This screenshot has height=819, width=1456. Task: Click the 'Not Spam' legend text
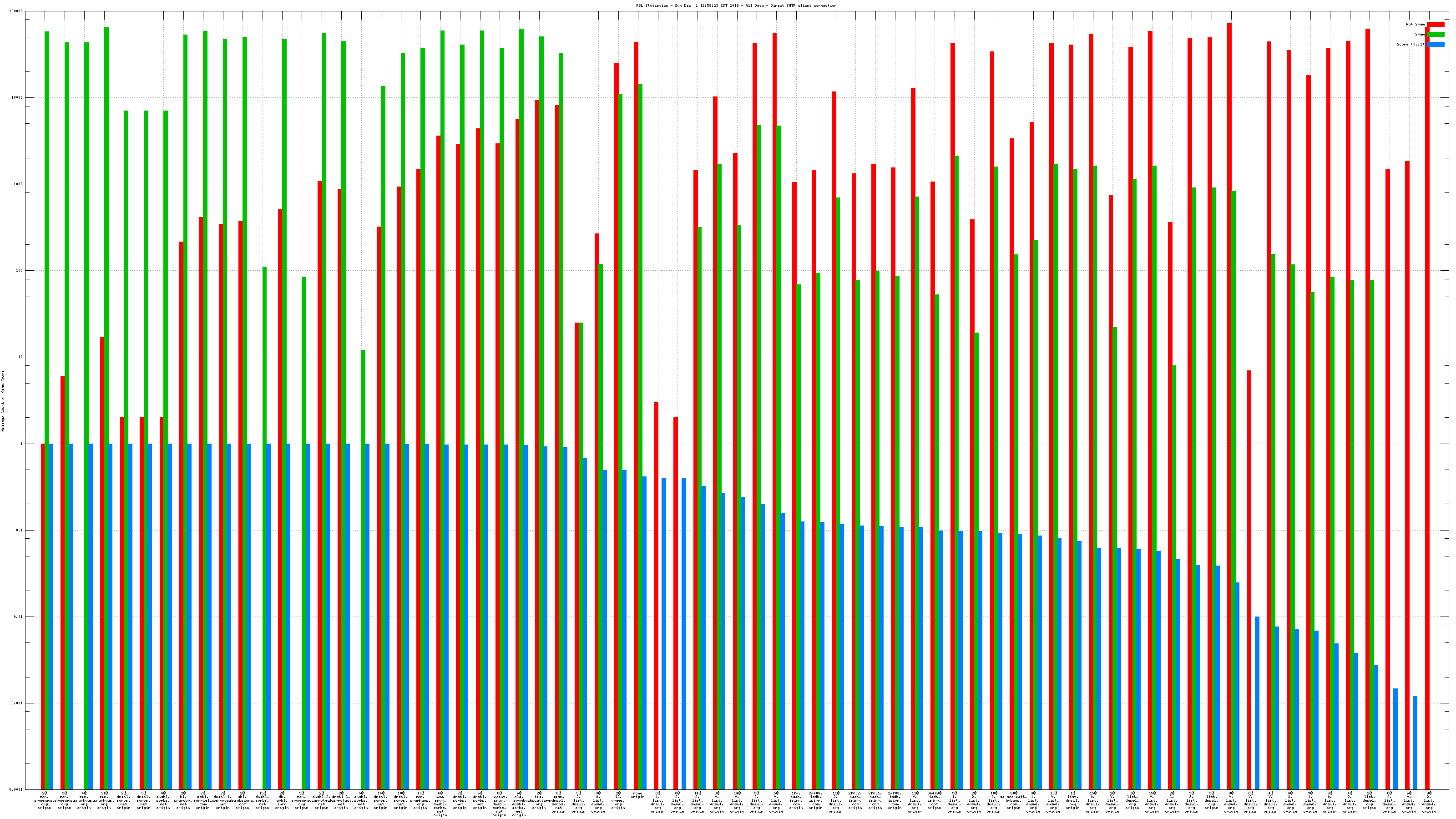click(1416, 24)
